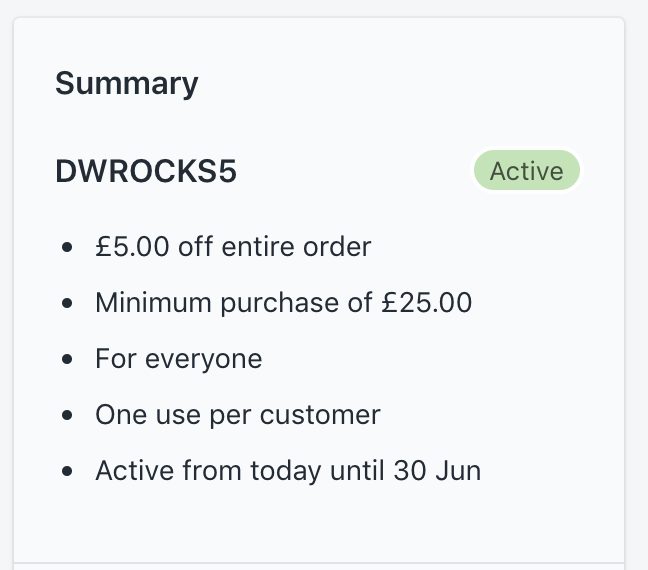Click 'Active from today until 30 Jun'
The height and width of the screenshot is (570, 648).
coord(288,470)
